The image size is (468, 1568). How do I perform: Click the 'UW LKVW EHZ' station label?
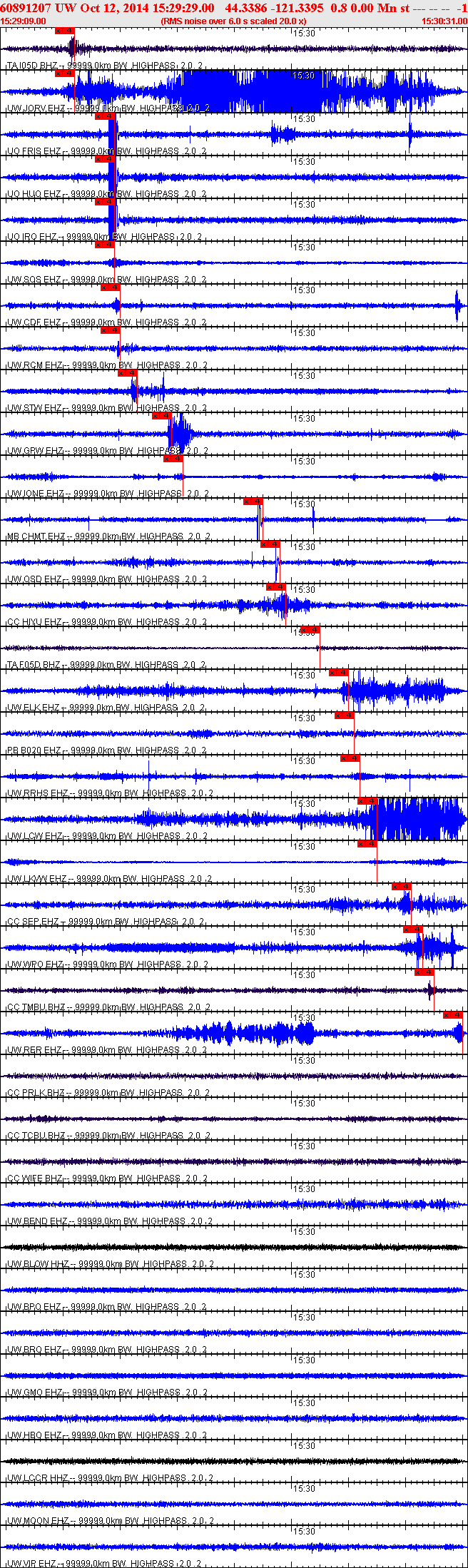pos(36,879)
